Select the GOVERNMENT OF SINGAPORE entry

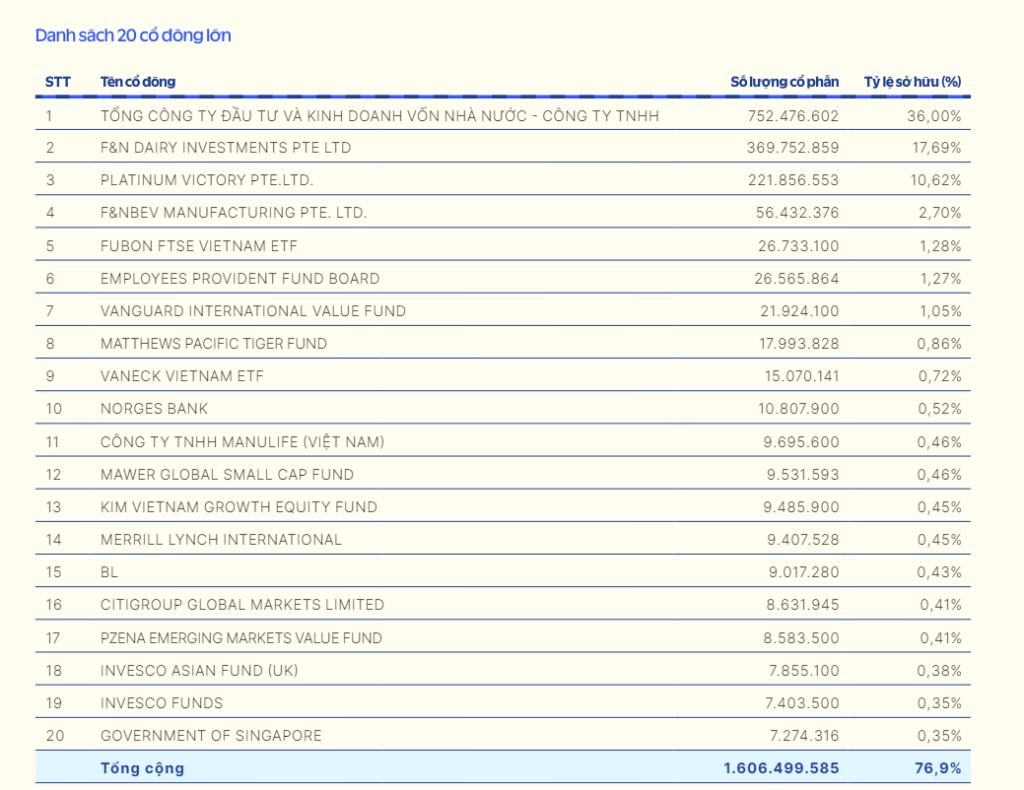(211, 736)
